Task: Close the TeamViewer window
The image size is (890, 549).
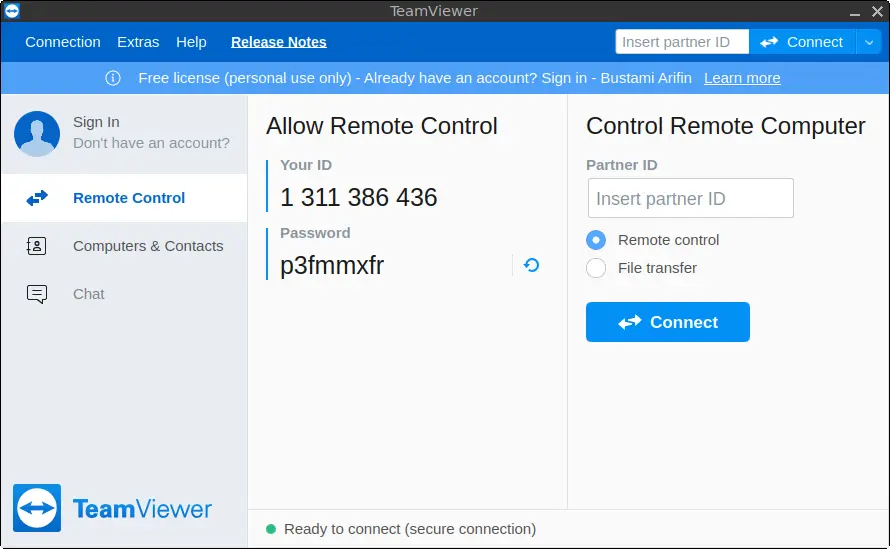Action: coord(877,11)
